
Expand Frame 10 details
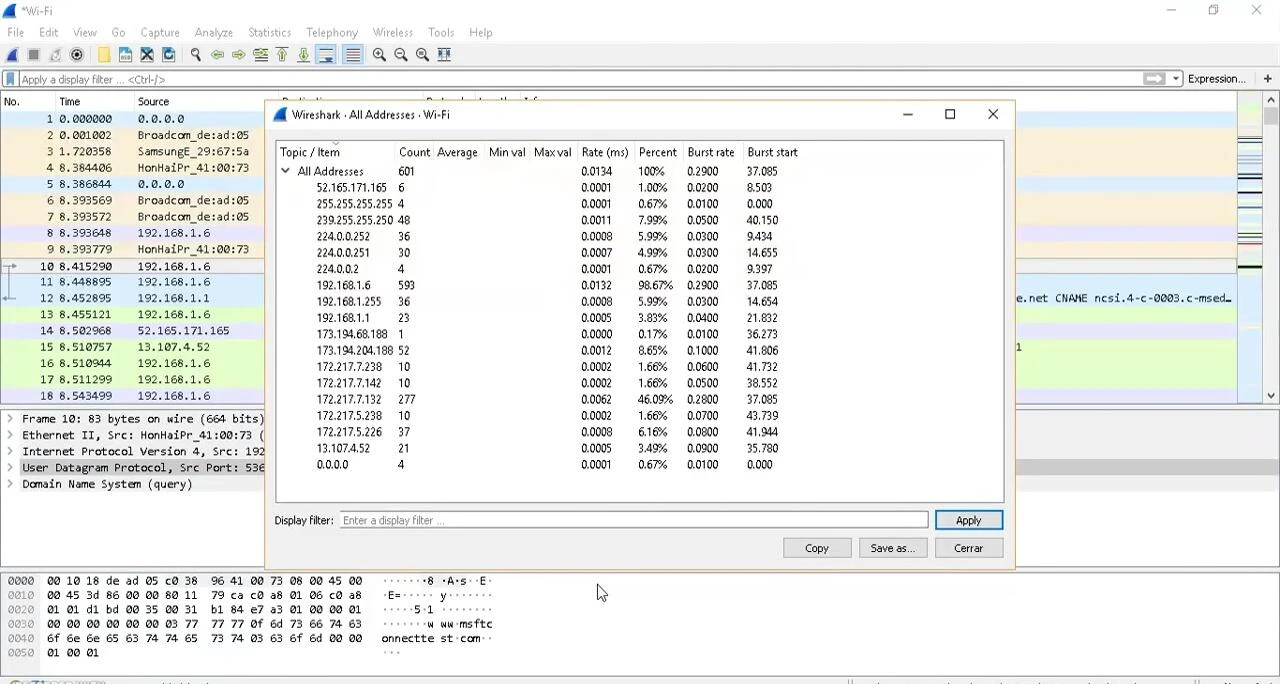[x=10, y=419]
